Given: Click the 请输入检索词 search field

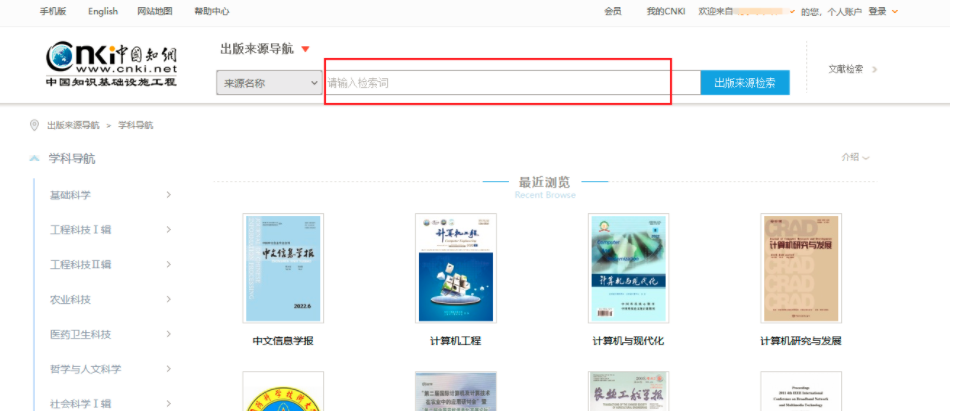Looking at the screenshot, I should (x=511, y=83).
